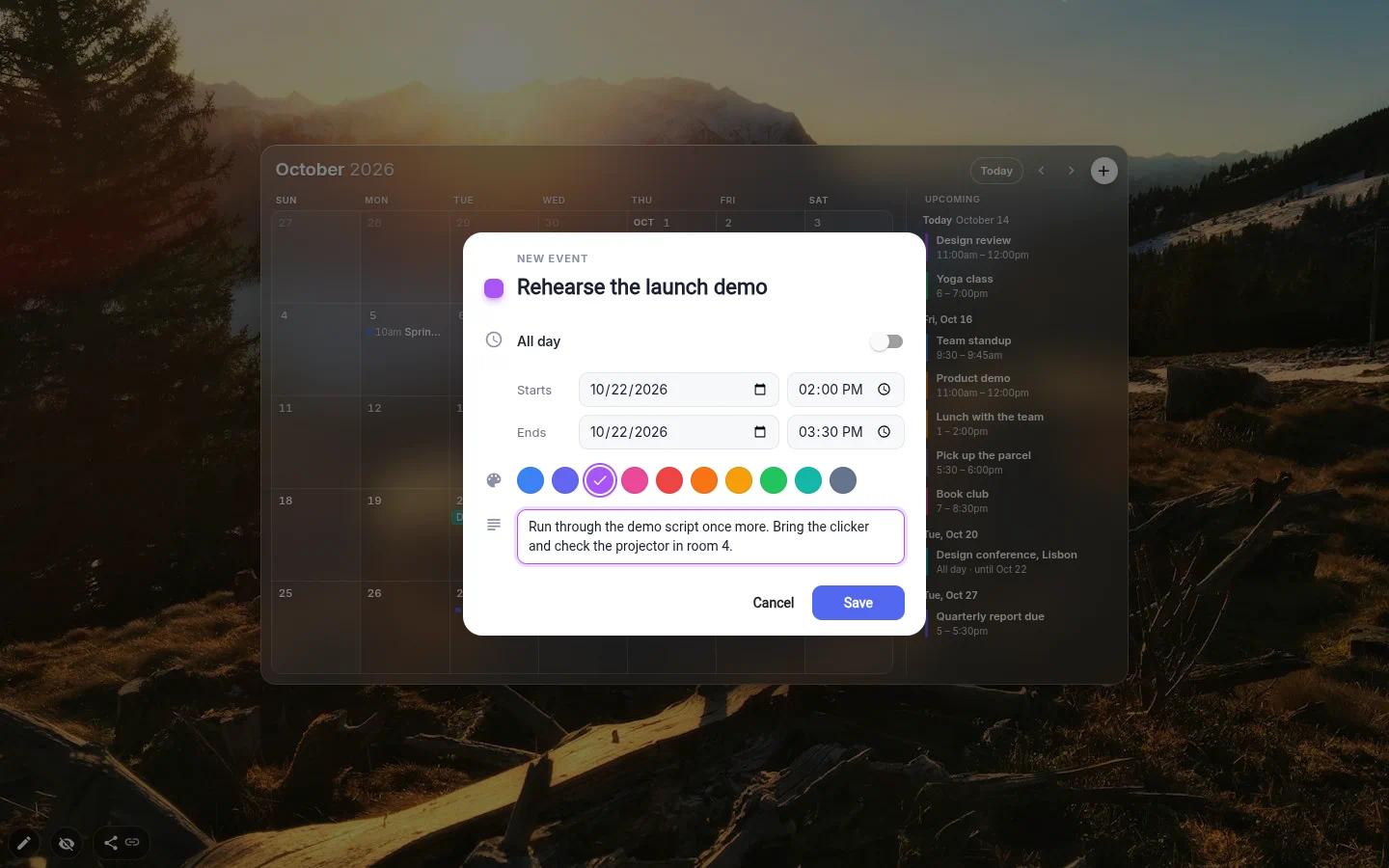This screenshot has width=1389, height=868.
Task: Click the end time field 03:30 PM
Action: tap(846, 432)
